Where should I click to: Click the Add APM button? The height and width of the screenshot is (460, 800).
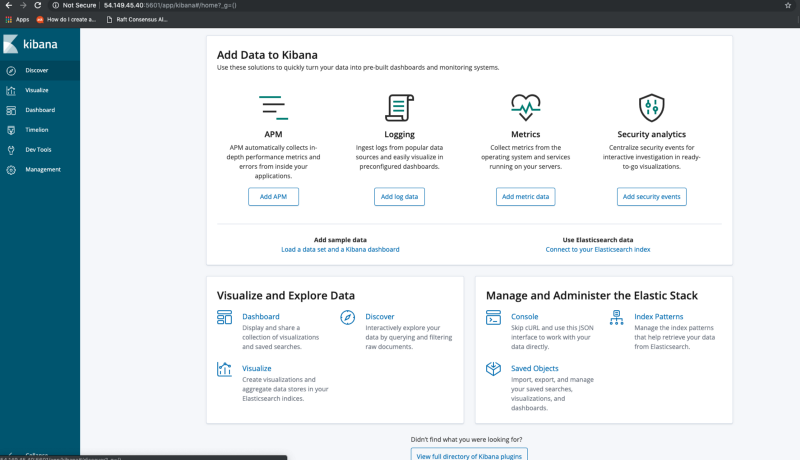coord(273,197)
